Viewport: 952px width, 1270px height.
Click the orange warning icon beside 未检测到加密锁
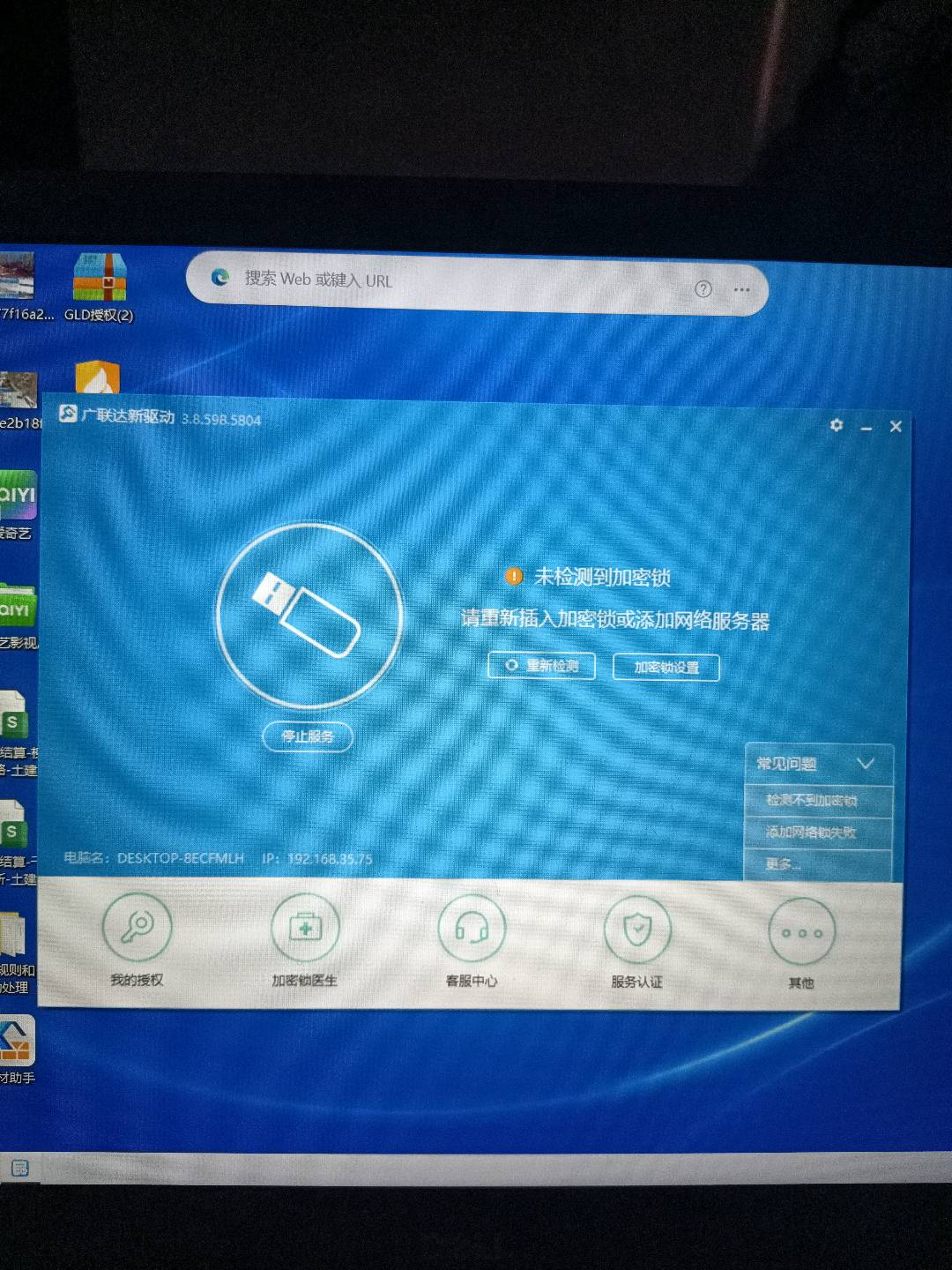tap(514, 577)
